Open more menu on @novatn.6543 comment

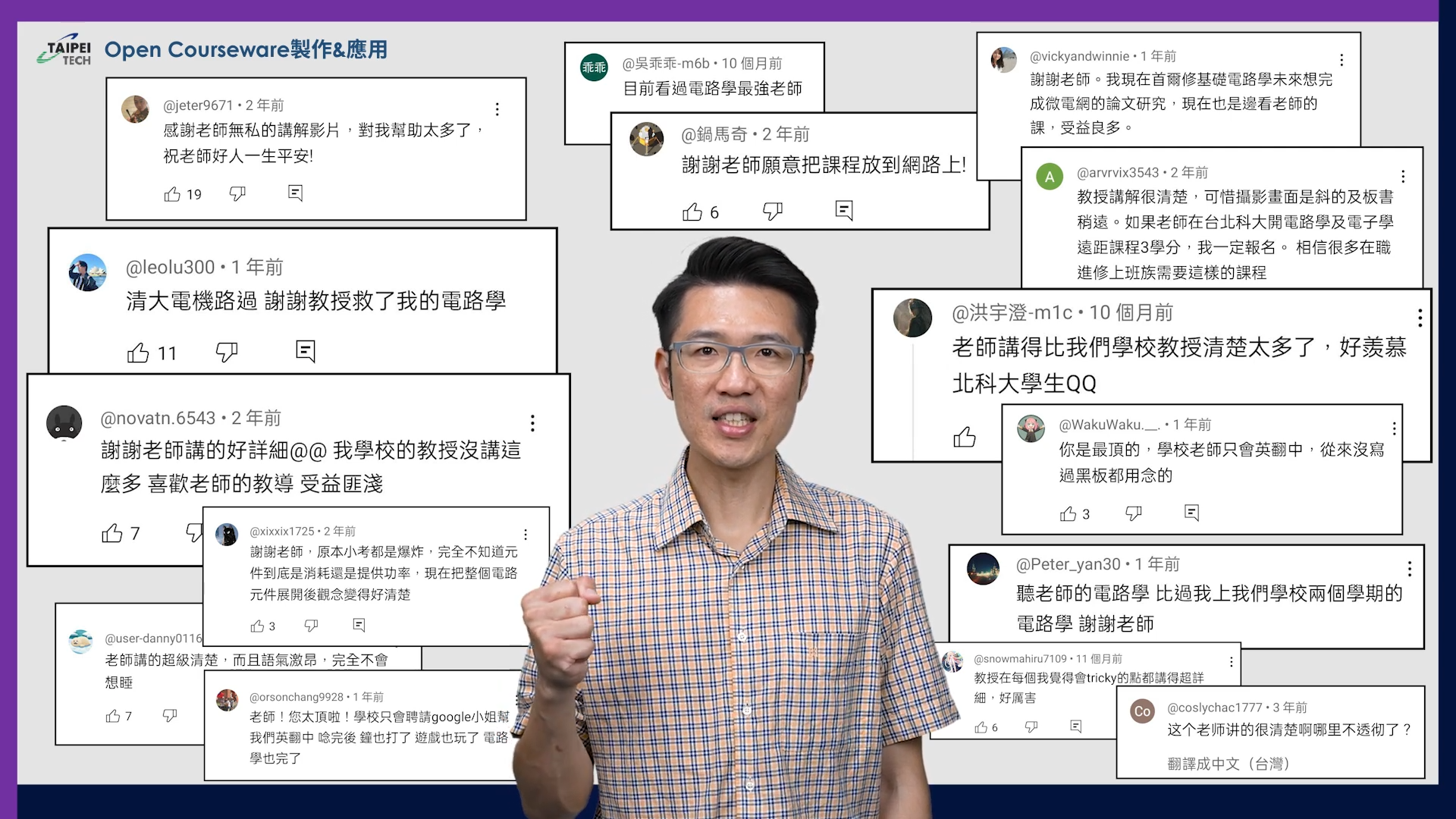pos(532,423)
